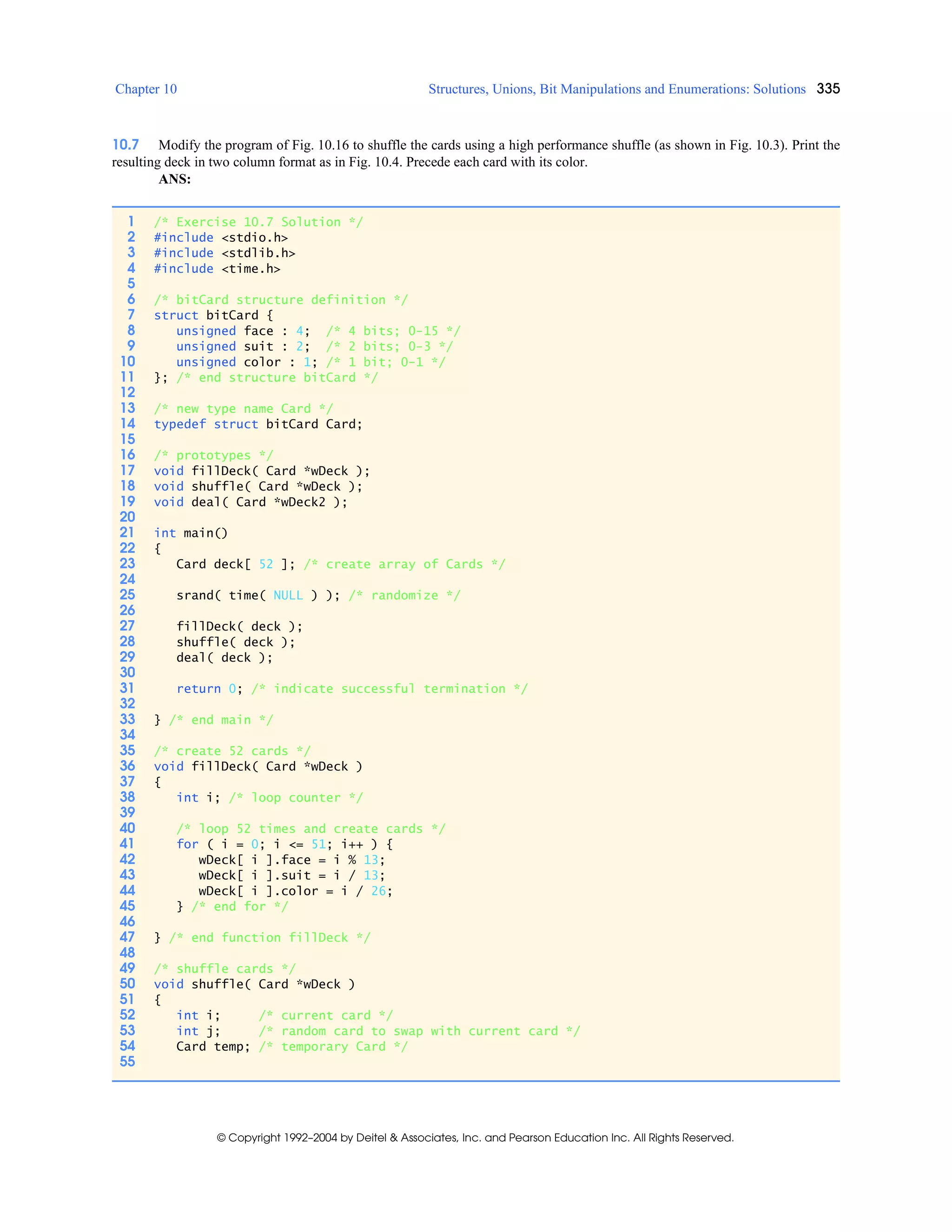Click 'return 0;' statement on line 31
This screenshot has width=952, height=1232.
click(x=209, y=689)
